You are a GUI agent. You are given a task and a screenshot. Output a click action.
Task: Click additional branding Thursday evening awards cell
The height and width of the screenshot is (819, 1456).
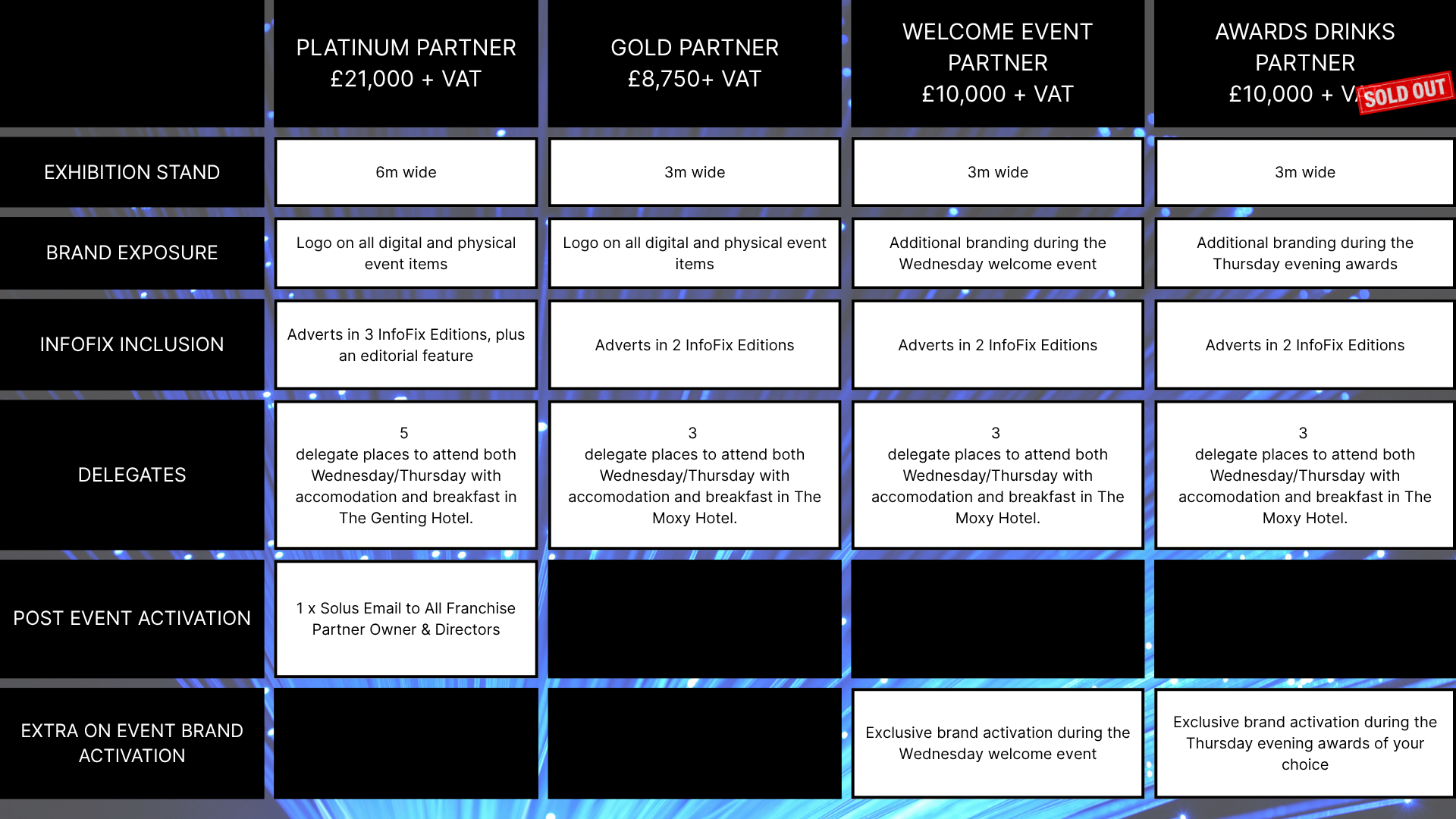pos(1304,253)
